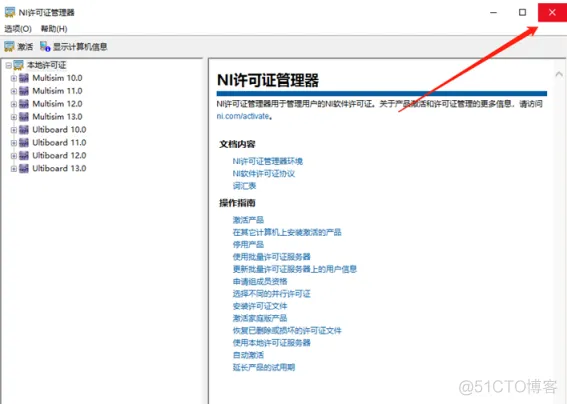Click the 本地许可证 root node icon

point(18,65)
